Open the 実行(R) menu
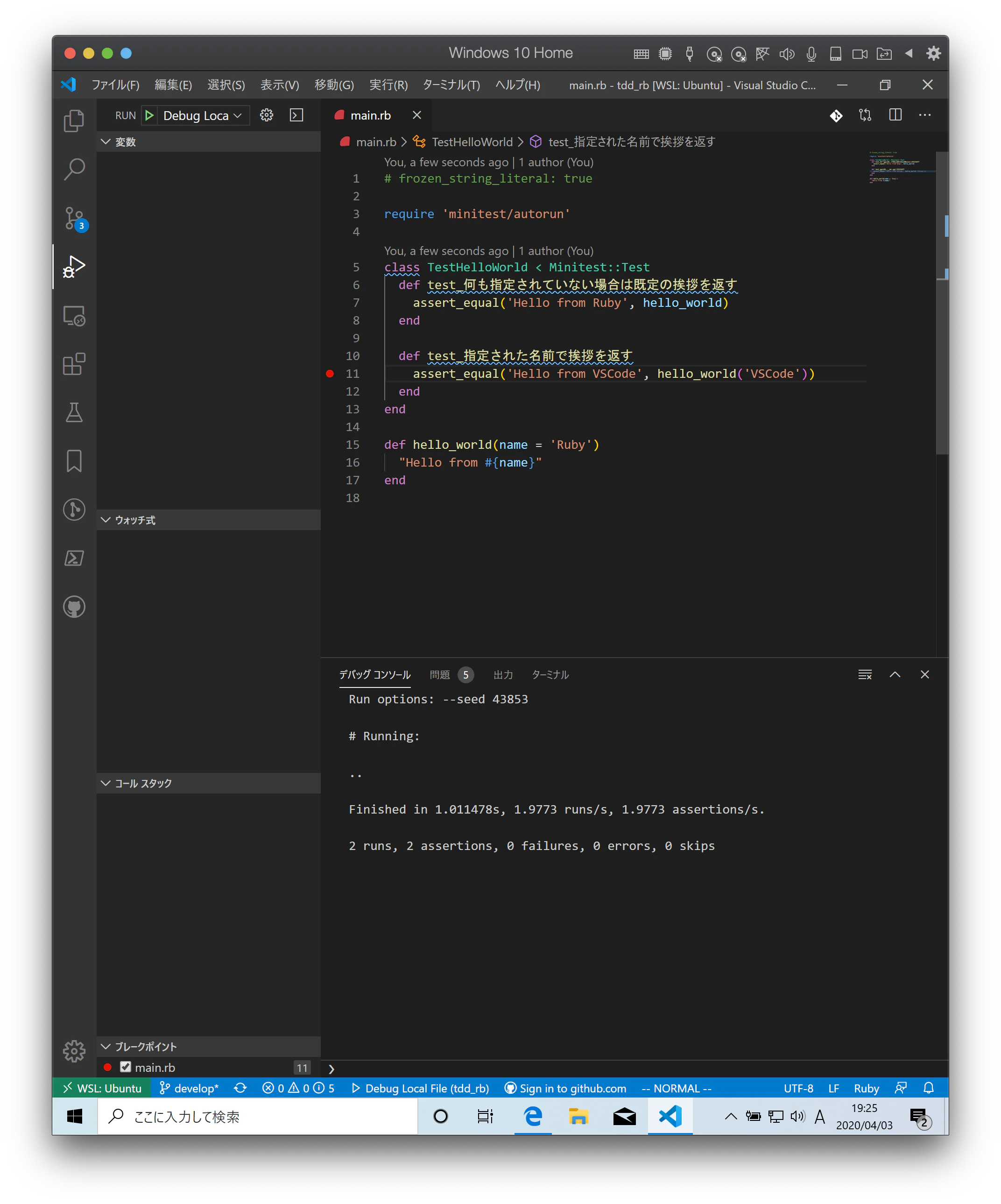This screenshot has height=1204, width=1001. tap(388, 85)
